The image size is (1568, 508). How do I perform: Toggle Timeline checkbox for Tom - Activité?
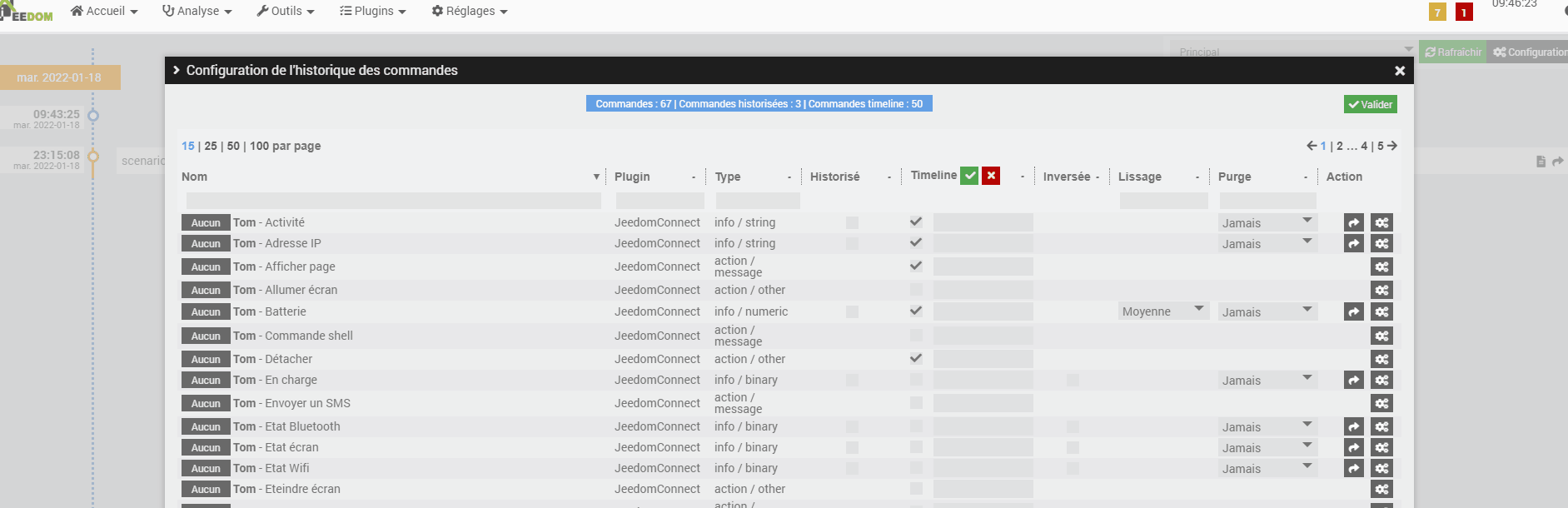click(916, 222)
